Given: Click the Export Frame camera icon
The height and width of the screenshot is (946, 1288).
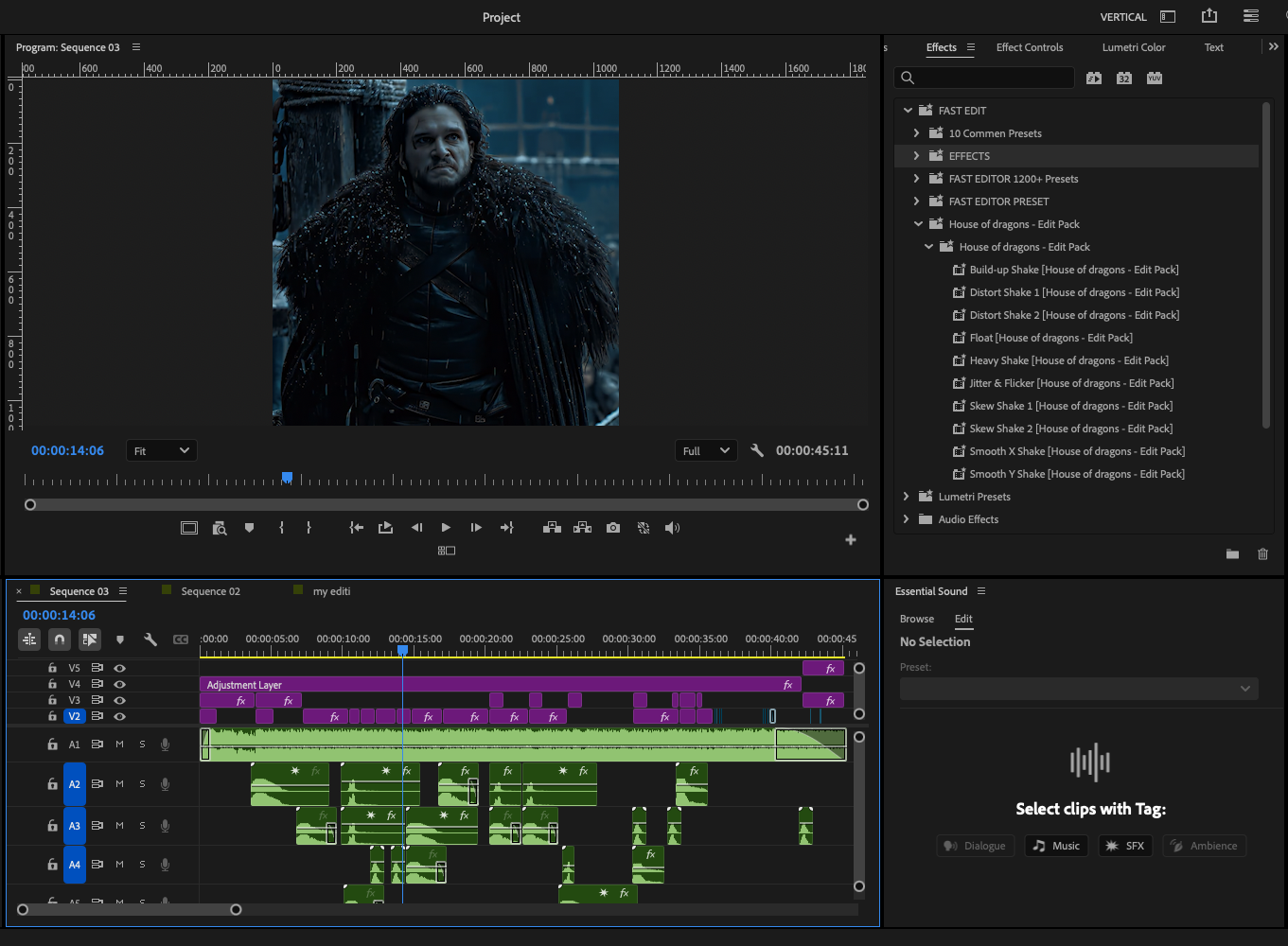Looking at the screenshot, I should pyautogui.click(x=613, y=528).
